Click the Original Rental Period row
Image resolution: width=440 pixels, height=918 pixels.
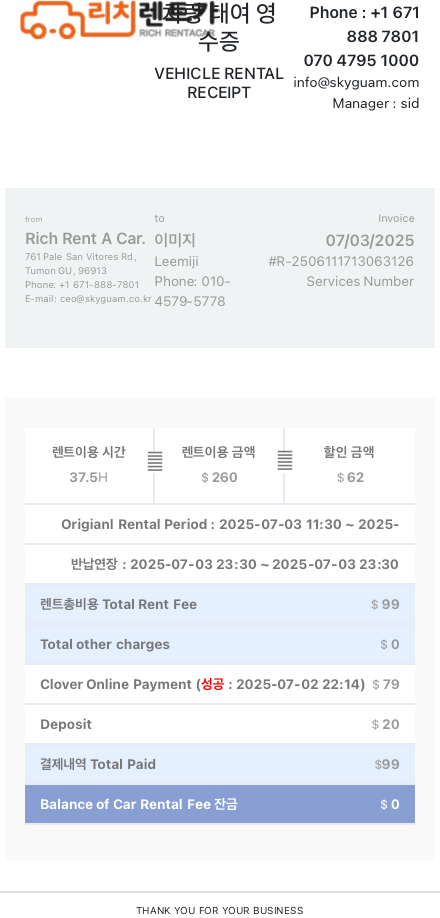click(x=220, y=524)
